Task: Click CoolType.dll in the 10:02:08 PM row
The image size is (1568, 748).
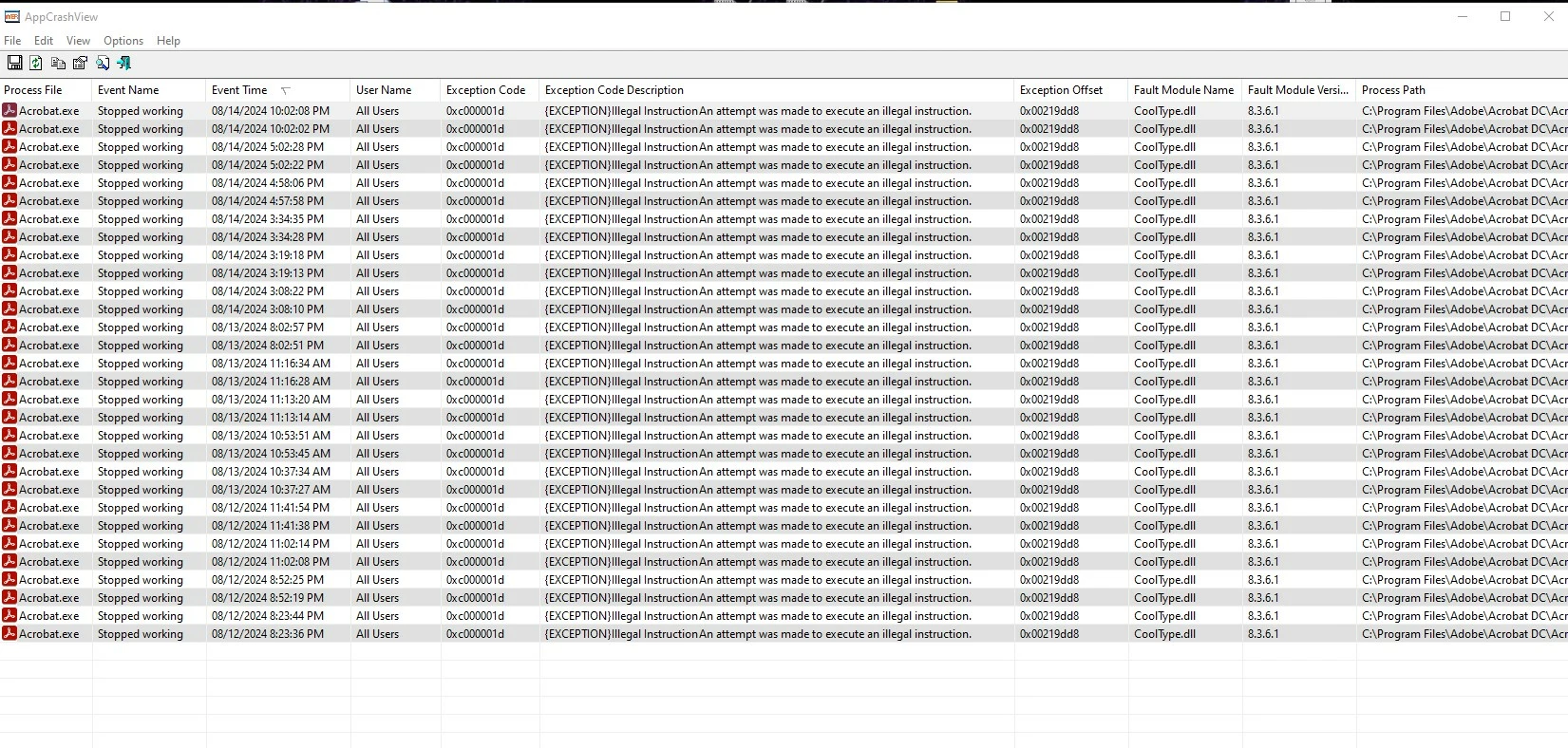Action: coord(1164,111)
